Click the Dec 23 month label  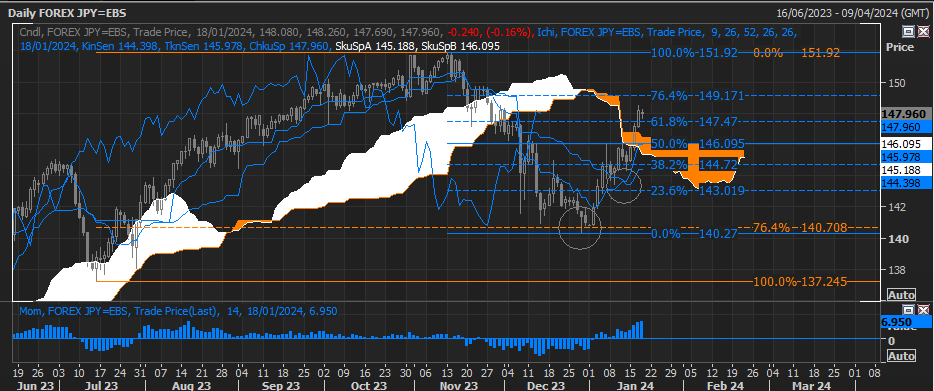tap(546, 386)
